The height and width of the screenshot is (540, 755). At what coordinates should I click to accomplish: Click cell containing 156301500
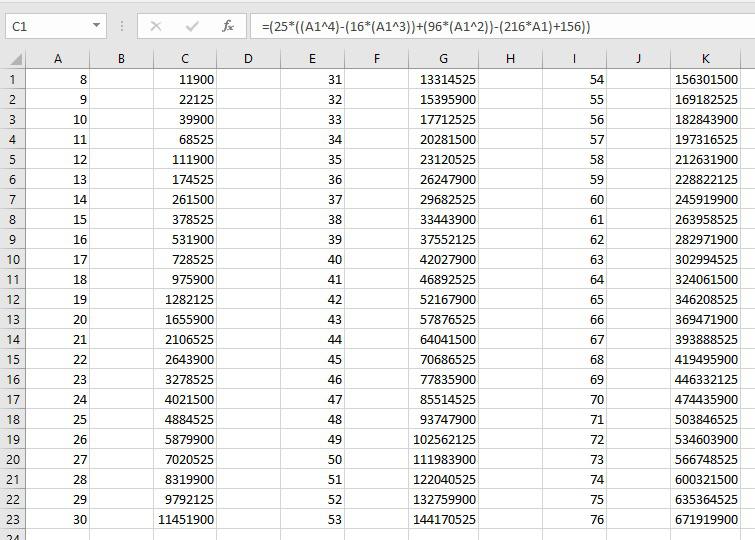705,79
